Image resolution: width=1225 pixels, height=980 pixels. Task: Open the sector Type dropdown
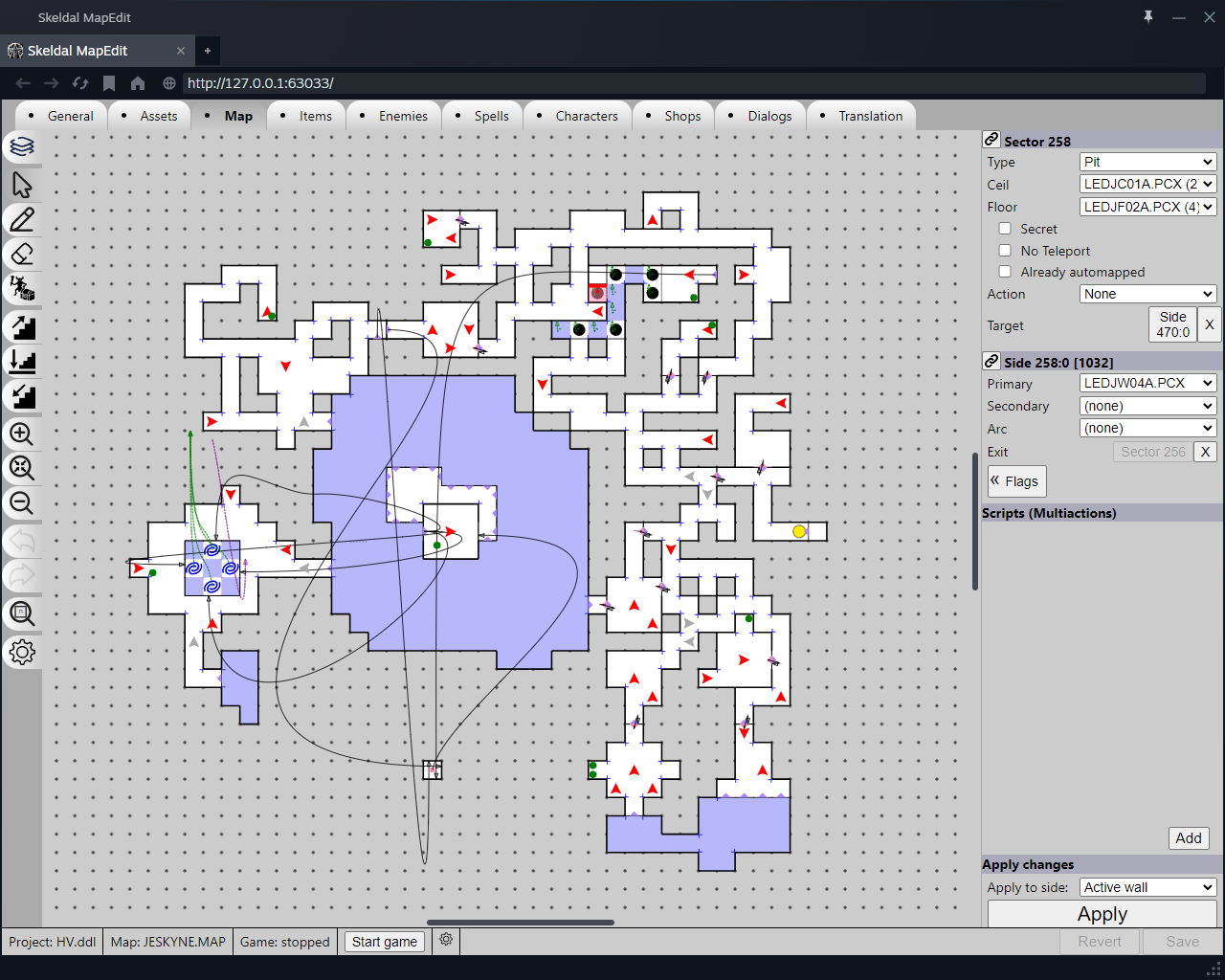pos(1147,162)
